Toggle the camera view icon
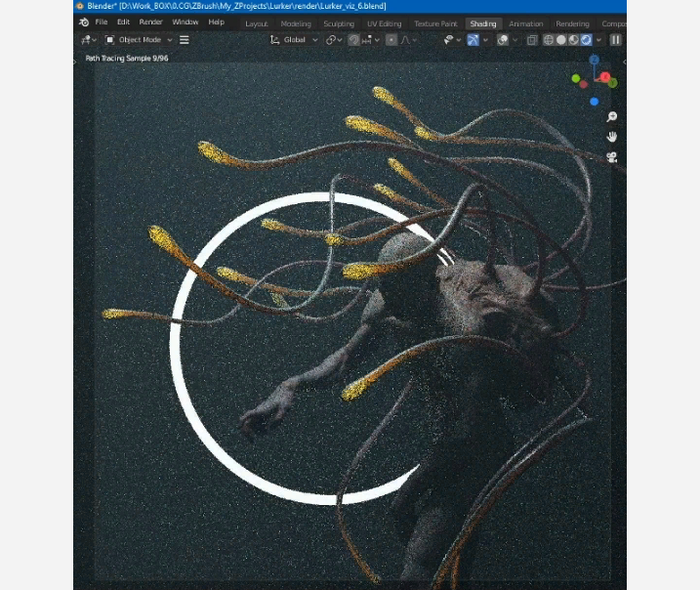This screenshot has height=590, width=700. pos(612,157)
